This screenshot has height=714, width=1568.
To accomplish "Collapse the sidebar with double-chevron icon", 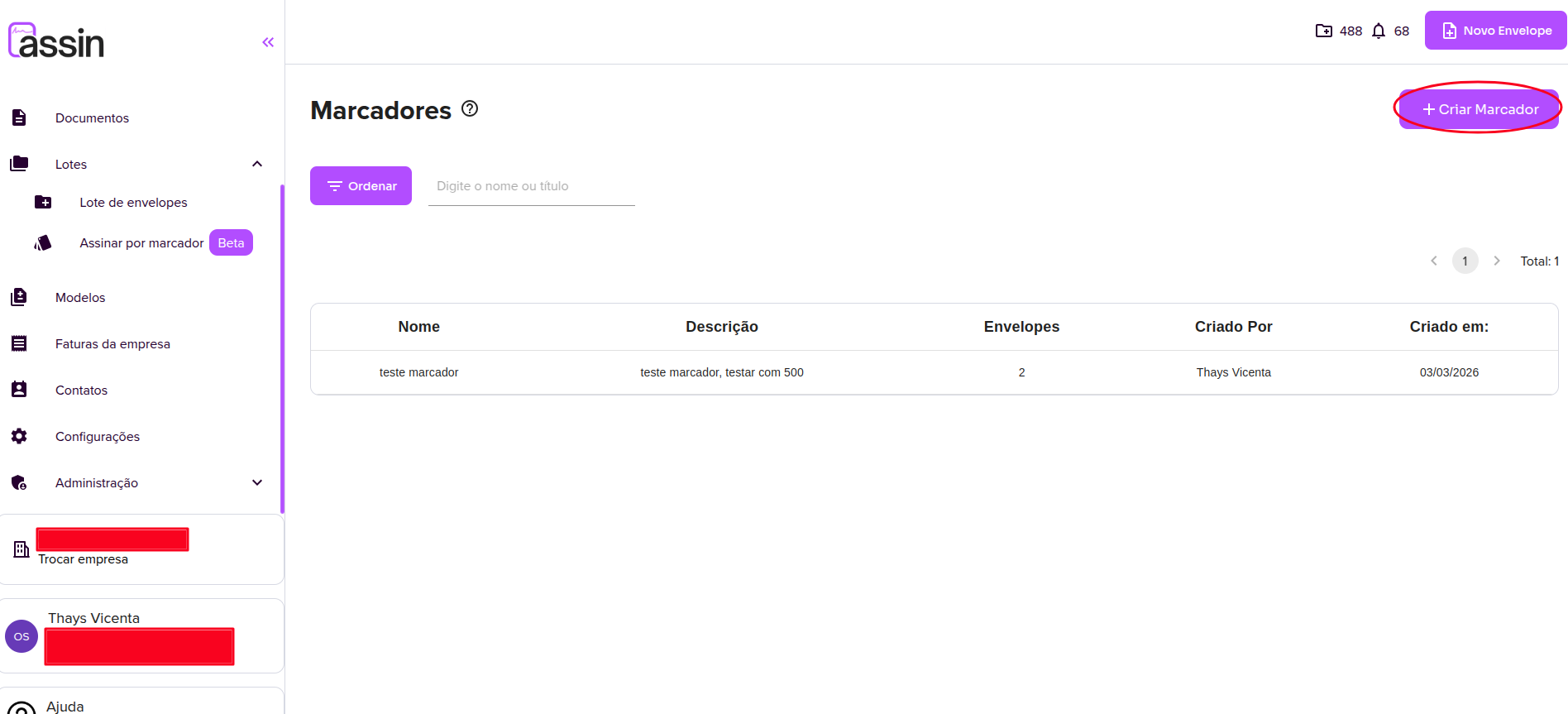I will 268,42.
